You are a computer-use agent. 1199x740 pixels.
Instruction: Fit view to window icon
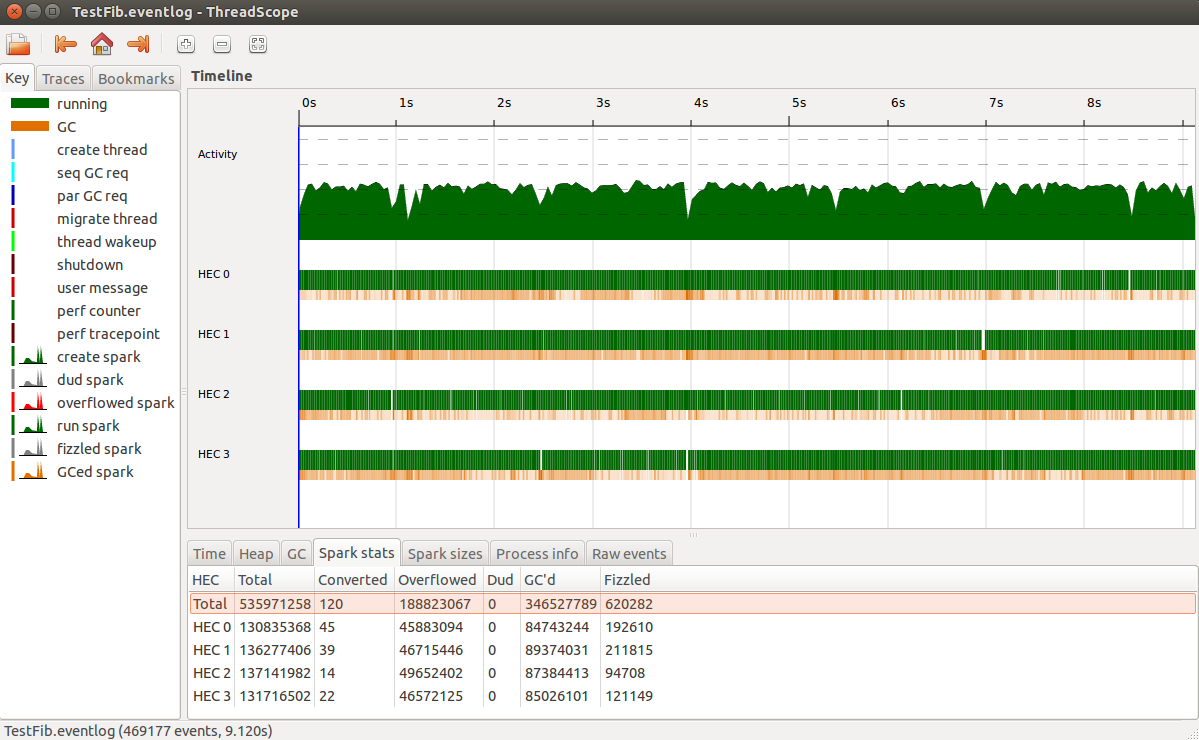tap(258, 44)
